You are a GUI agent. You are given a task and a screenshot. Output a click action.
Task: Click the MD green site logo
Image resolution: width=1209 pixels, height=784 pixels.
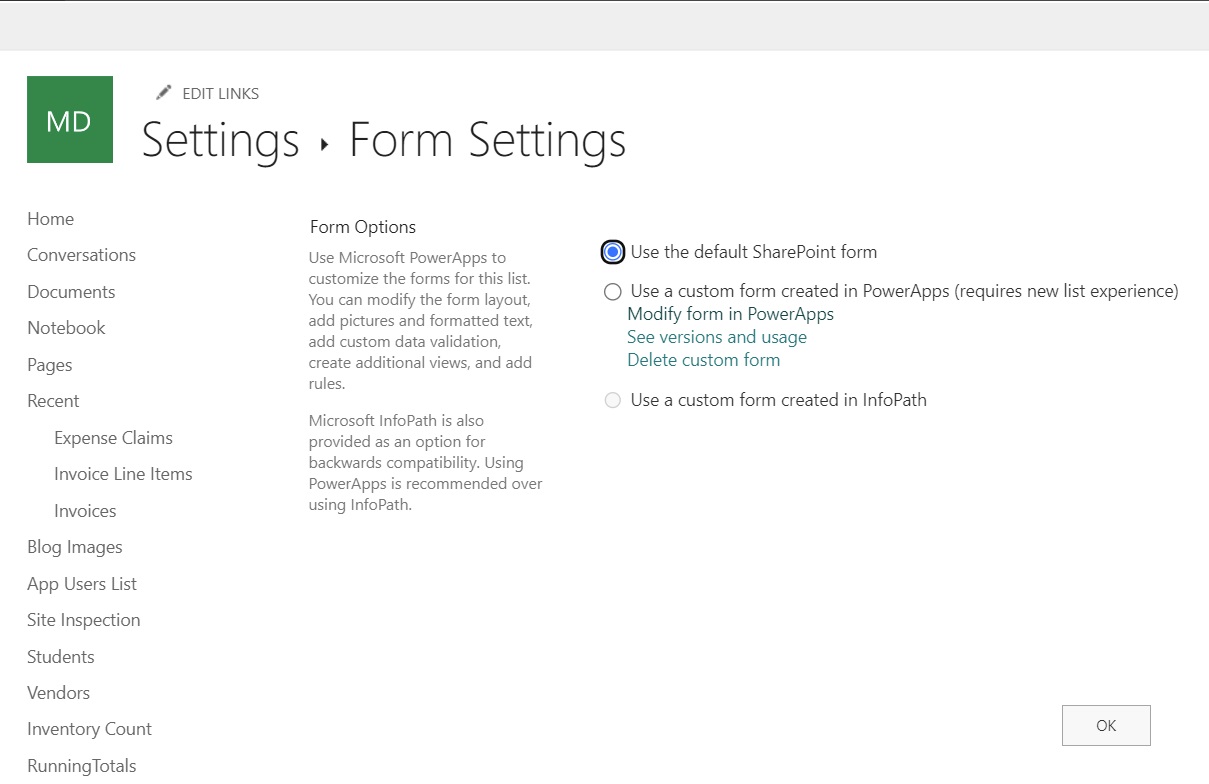click(69, 118)
